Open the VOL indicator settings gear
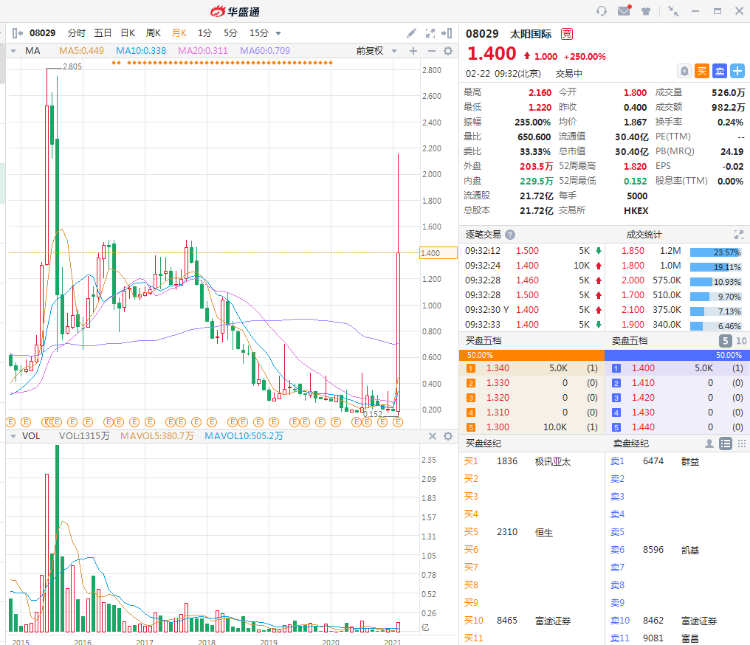The image size is (750, 645). coord(448,436)
